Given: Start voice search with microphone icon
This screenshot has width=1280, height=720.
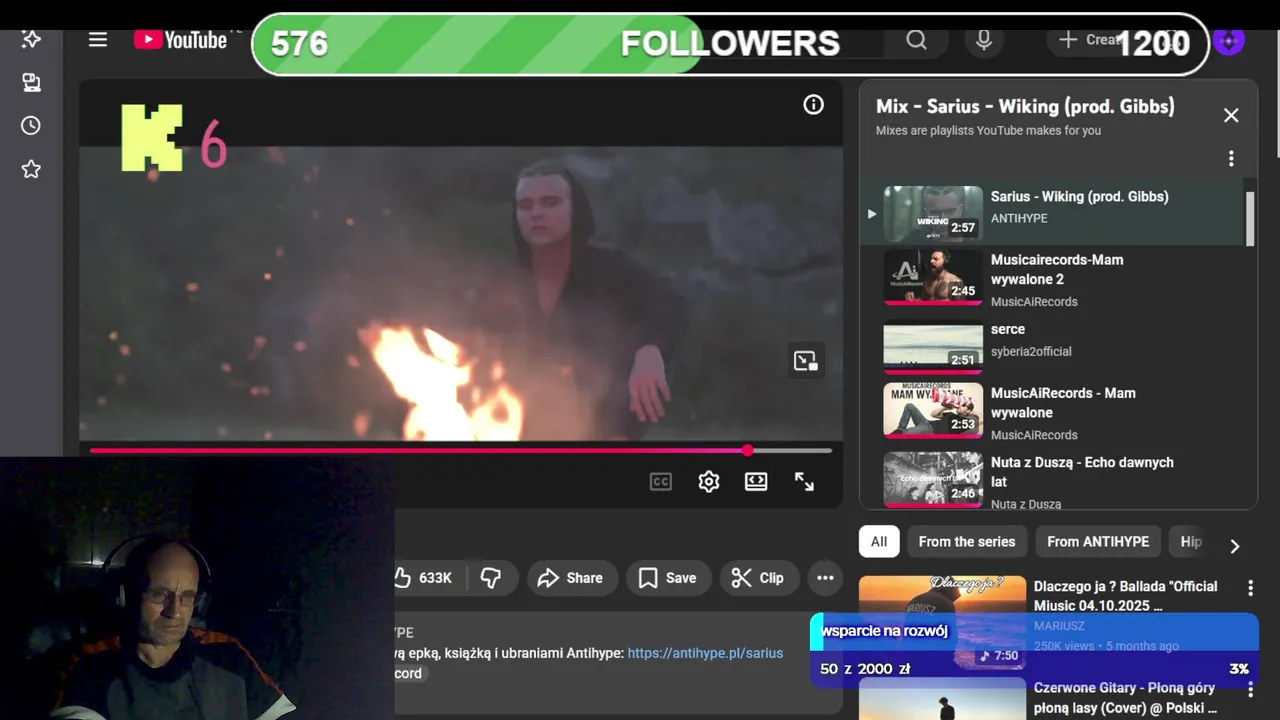Looking at the screenshot, I should pos(984,40).
